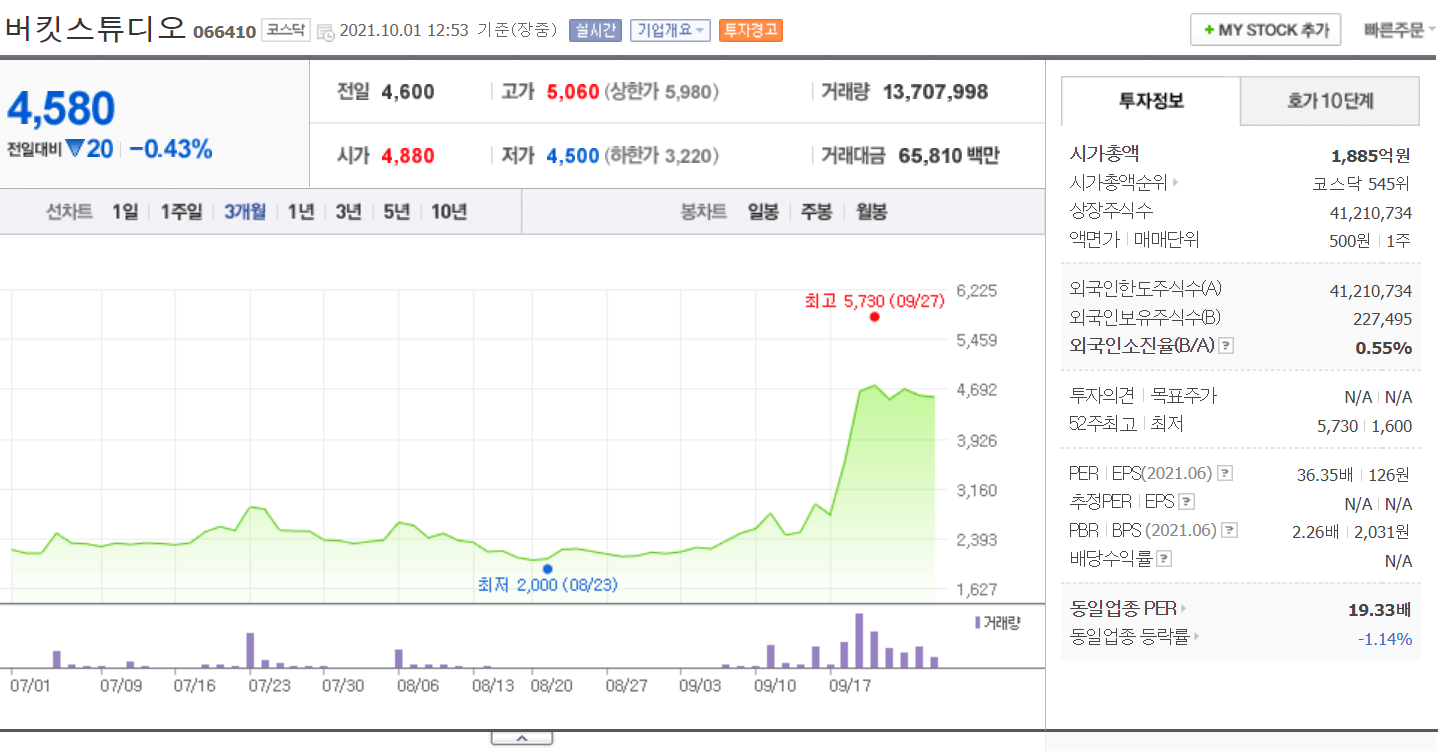Click the current price 4,580

[61, 109]
